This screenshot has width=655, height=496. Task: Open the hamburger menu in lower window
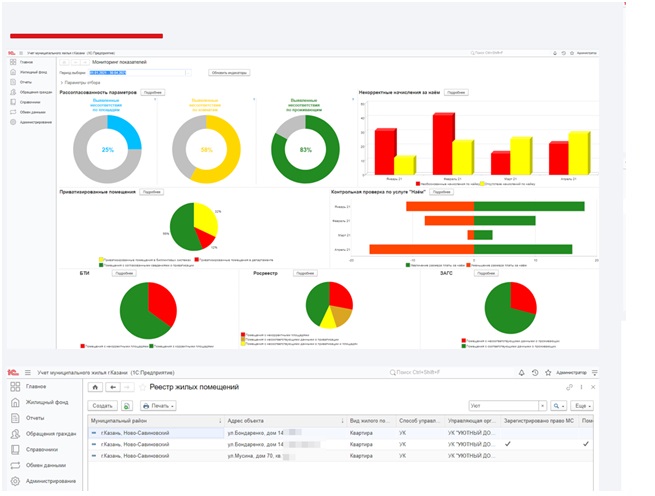28,373
